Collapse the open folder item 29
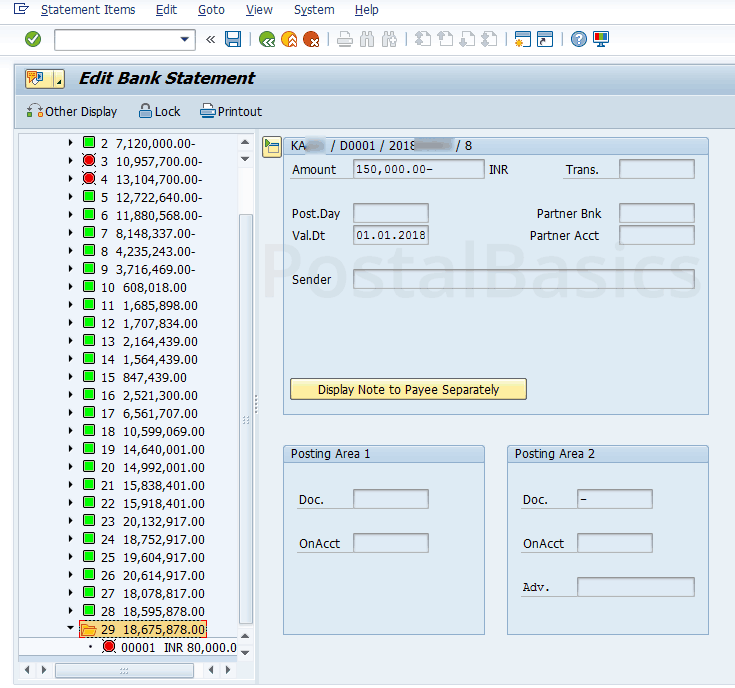 click(x=70, y=629)
